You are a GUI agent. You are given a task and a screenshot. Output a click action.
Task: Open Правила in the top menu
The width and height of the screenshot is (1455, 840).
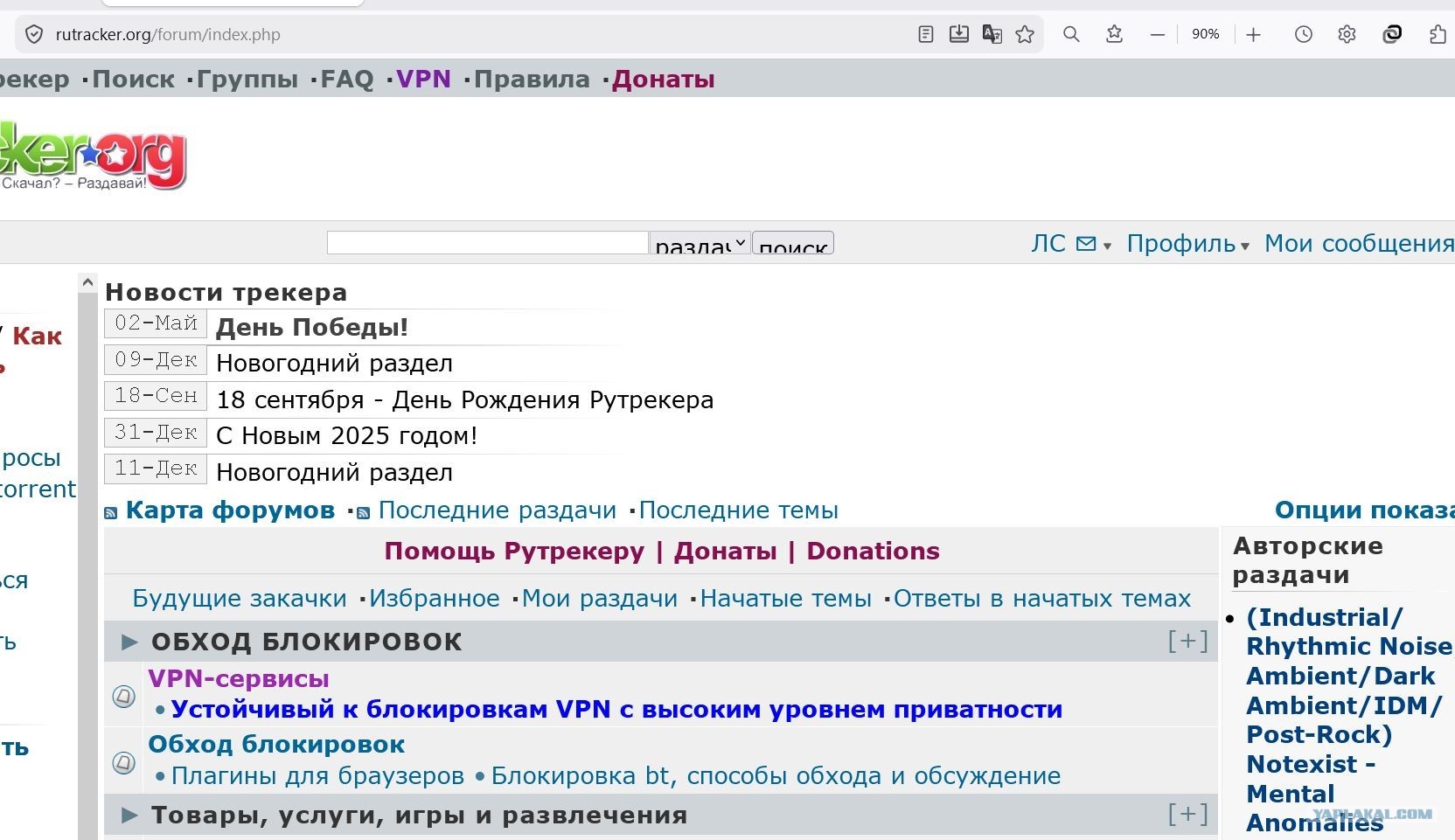point(532,80)
